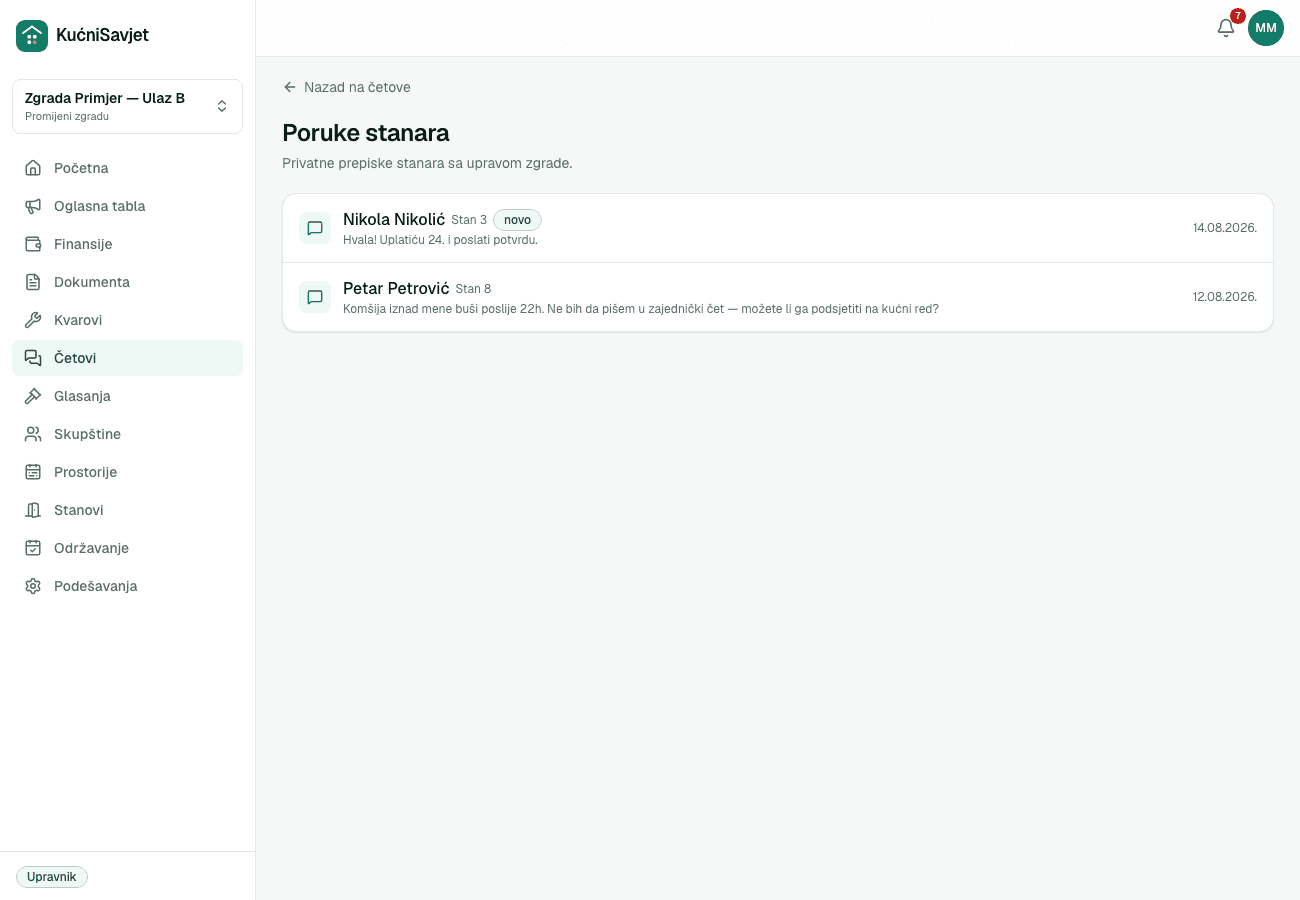Click the Kvarovi wrench icon
1300x900 pixels.
click(x=33, y=320)
